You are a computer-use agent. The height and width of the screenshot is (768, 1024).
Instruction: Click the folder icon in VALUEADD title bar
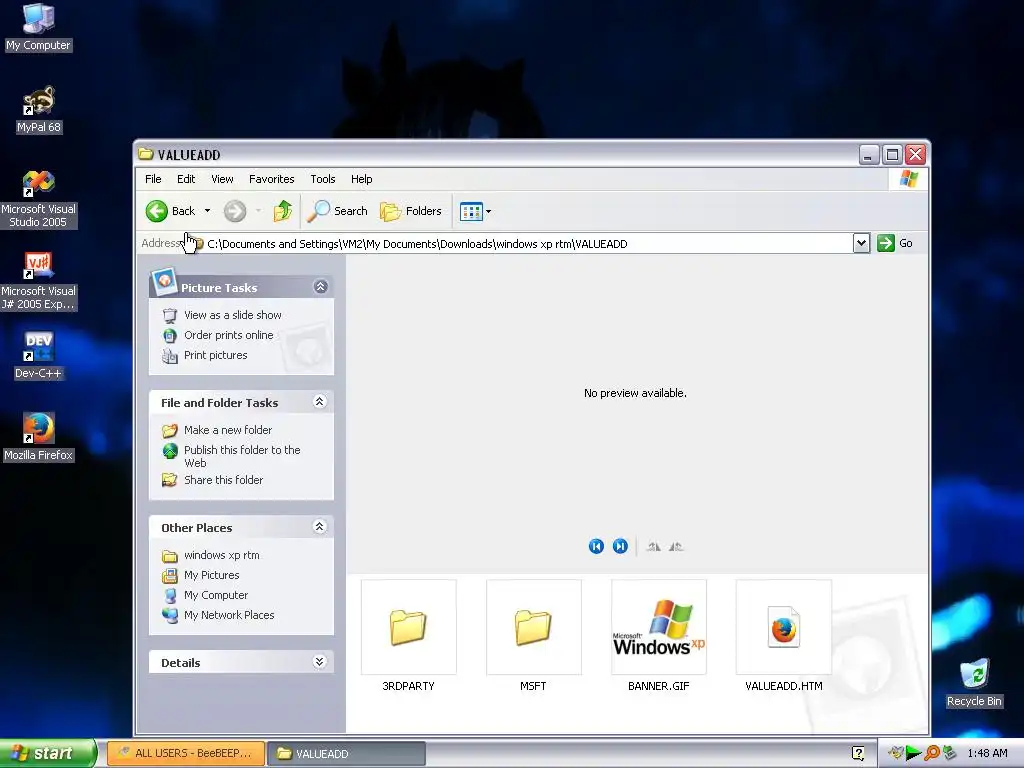click(x=146, y=154)
